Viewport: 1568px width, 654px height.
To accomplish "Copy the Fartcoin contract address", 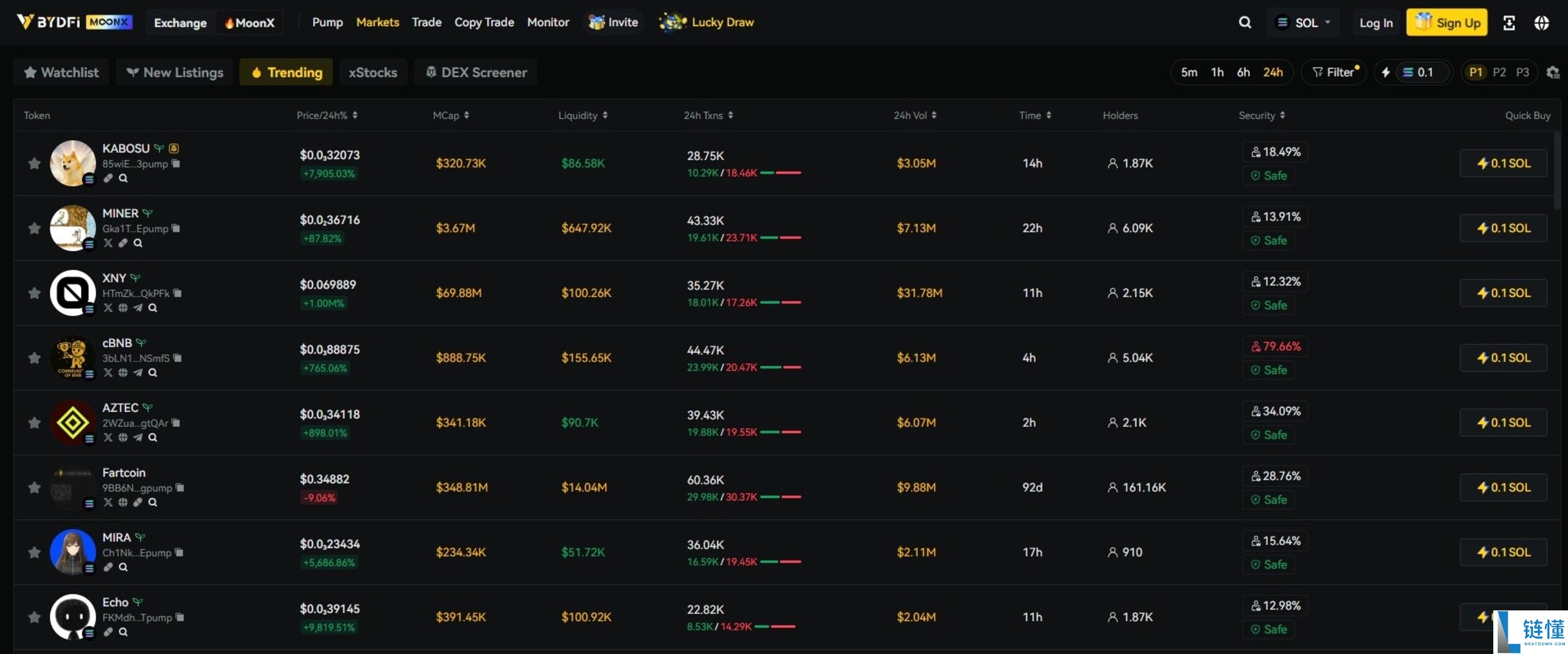I will [x=180, y=488].
